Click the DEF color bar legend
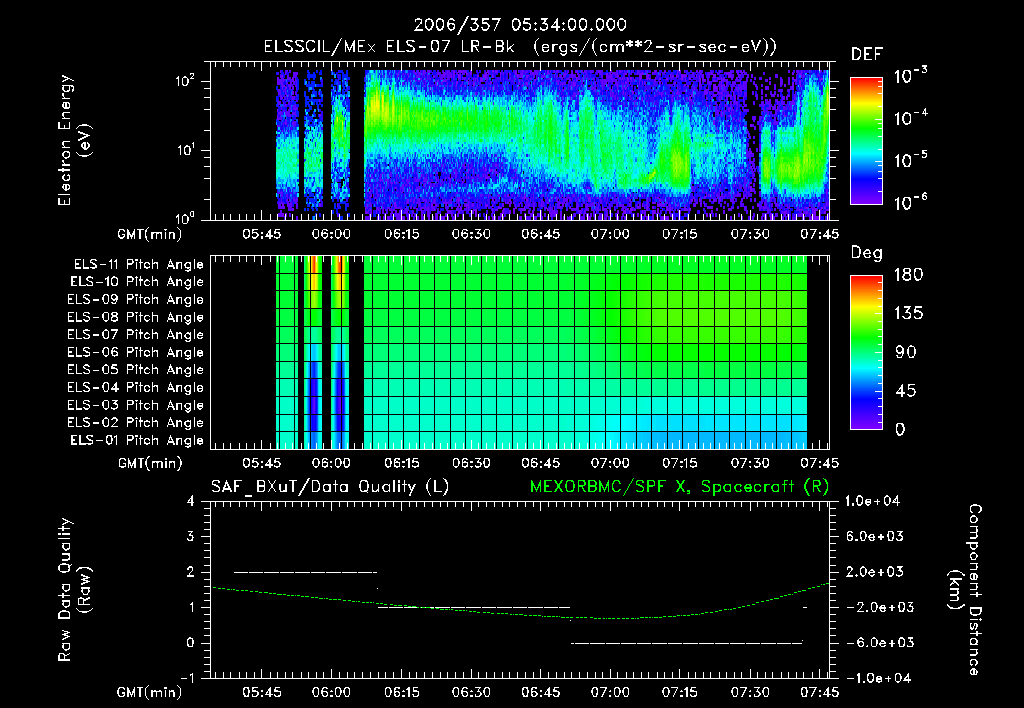 pyautogui.click(x=866, y=140)
